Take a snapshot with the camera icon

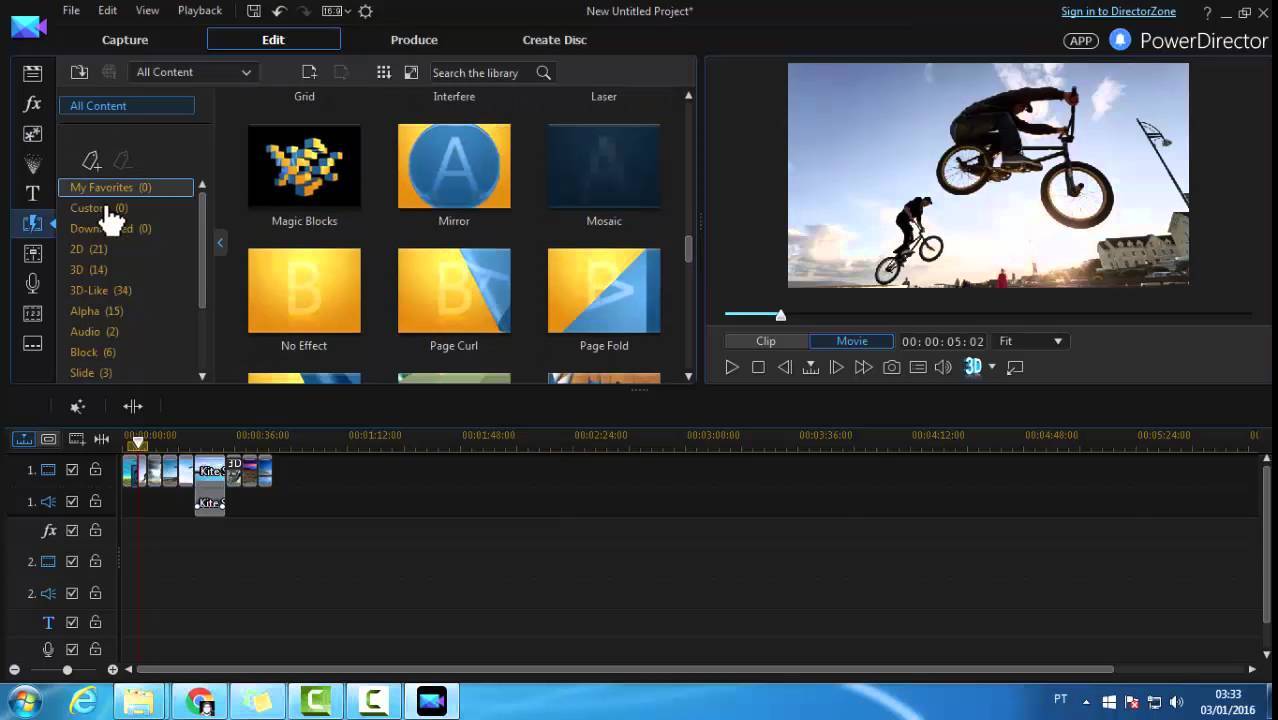pyautogui.click(x=891, y=367)
